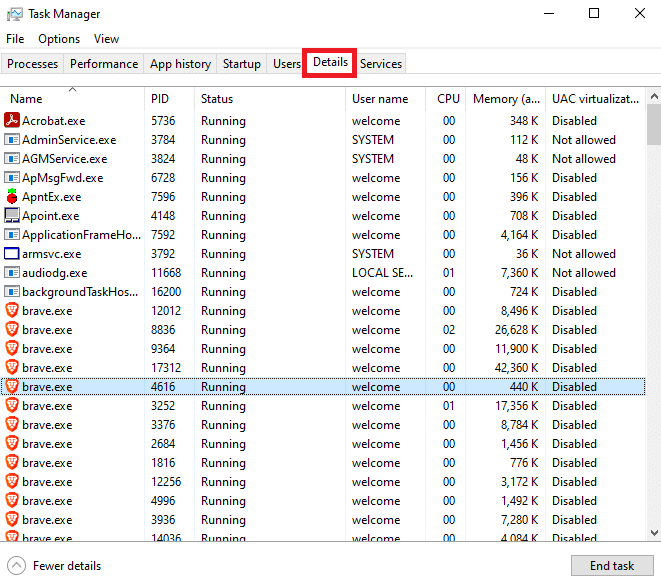Click the memory value 26,628 K
The image size is (661, 587).
click(x=516, y=330)
